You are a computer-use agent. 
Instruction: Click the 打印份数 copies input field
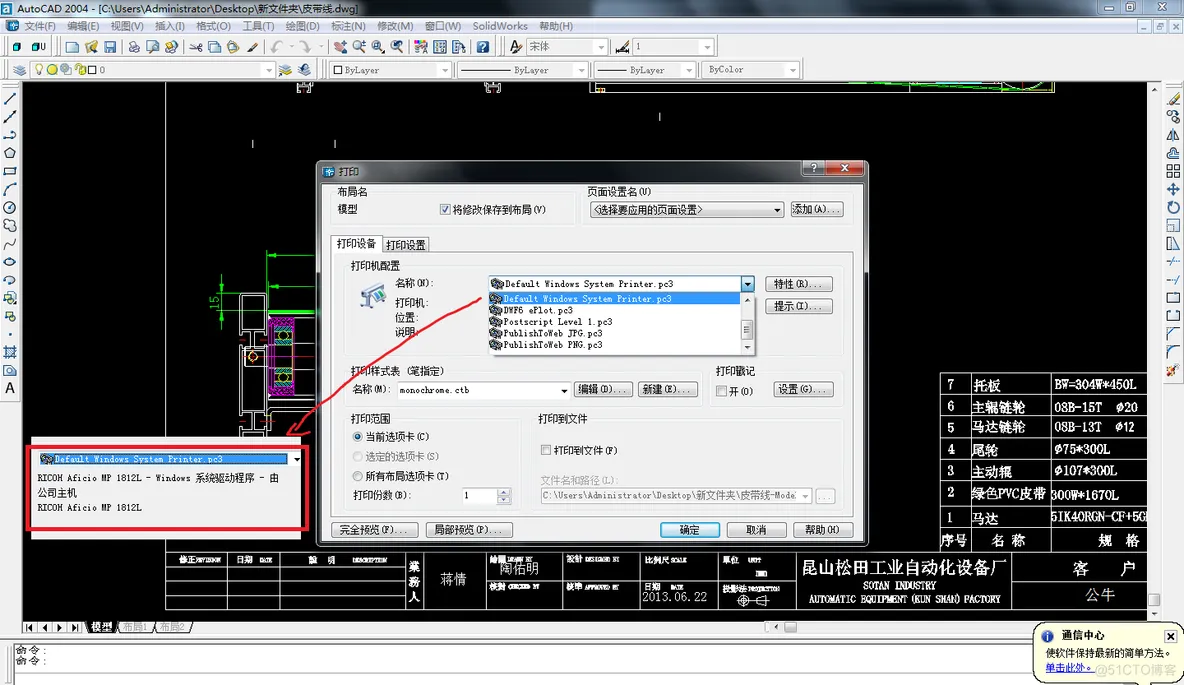[x=479, y=495]
